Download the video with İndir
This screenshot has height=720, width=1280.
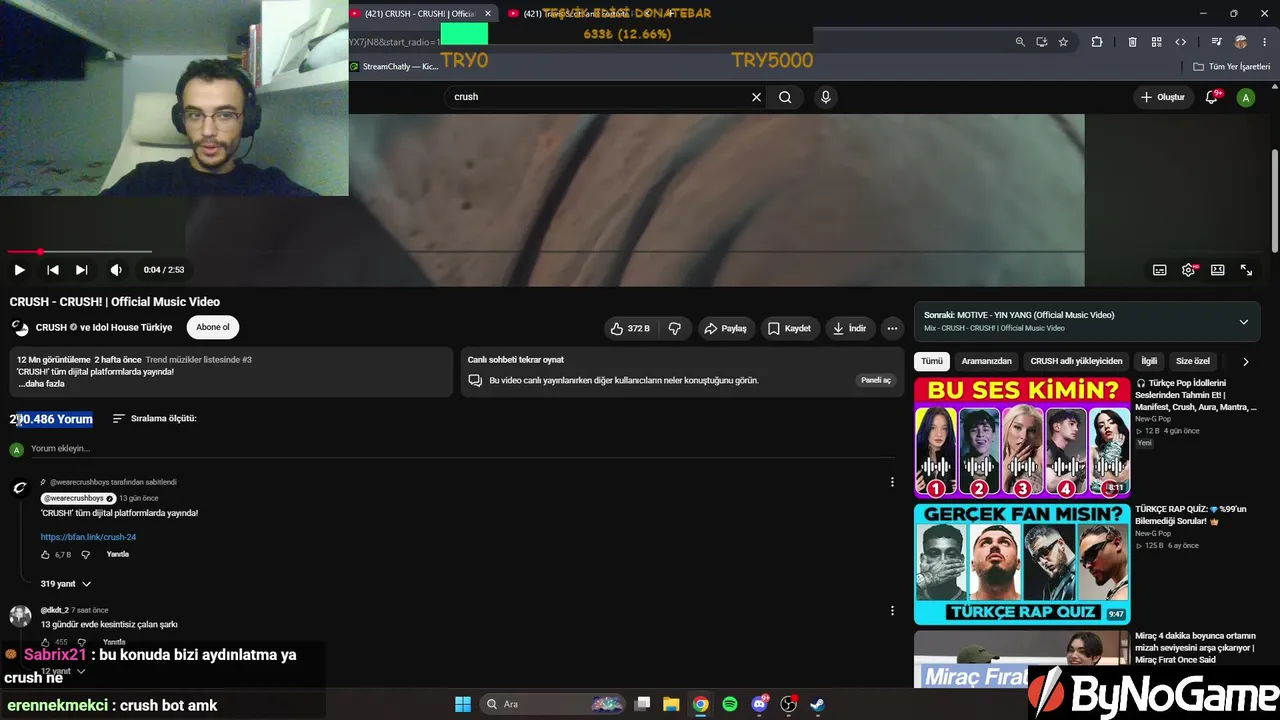point(849,328)
